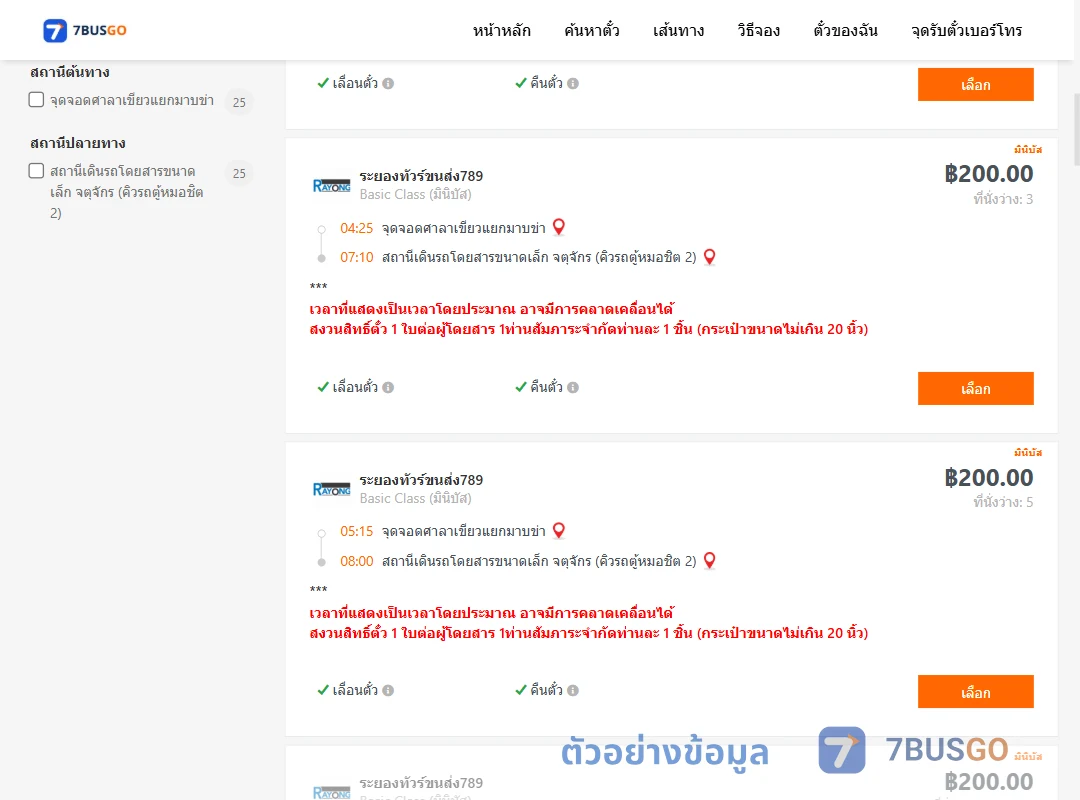This screenshot has height=800, width=1080.
Task: Click the 05:15 departure time
Action: click(356, 531)
